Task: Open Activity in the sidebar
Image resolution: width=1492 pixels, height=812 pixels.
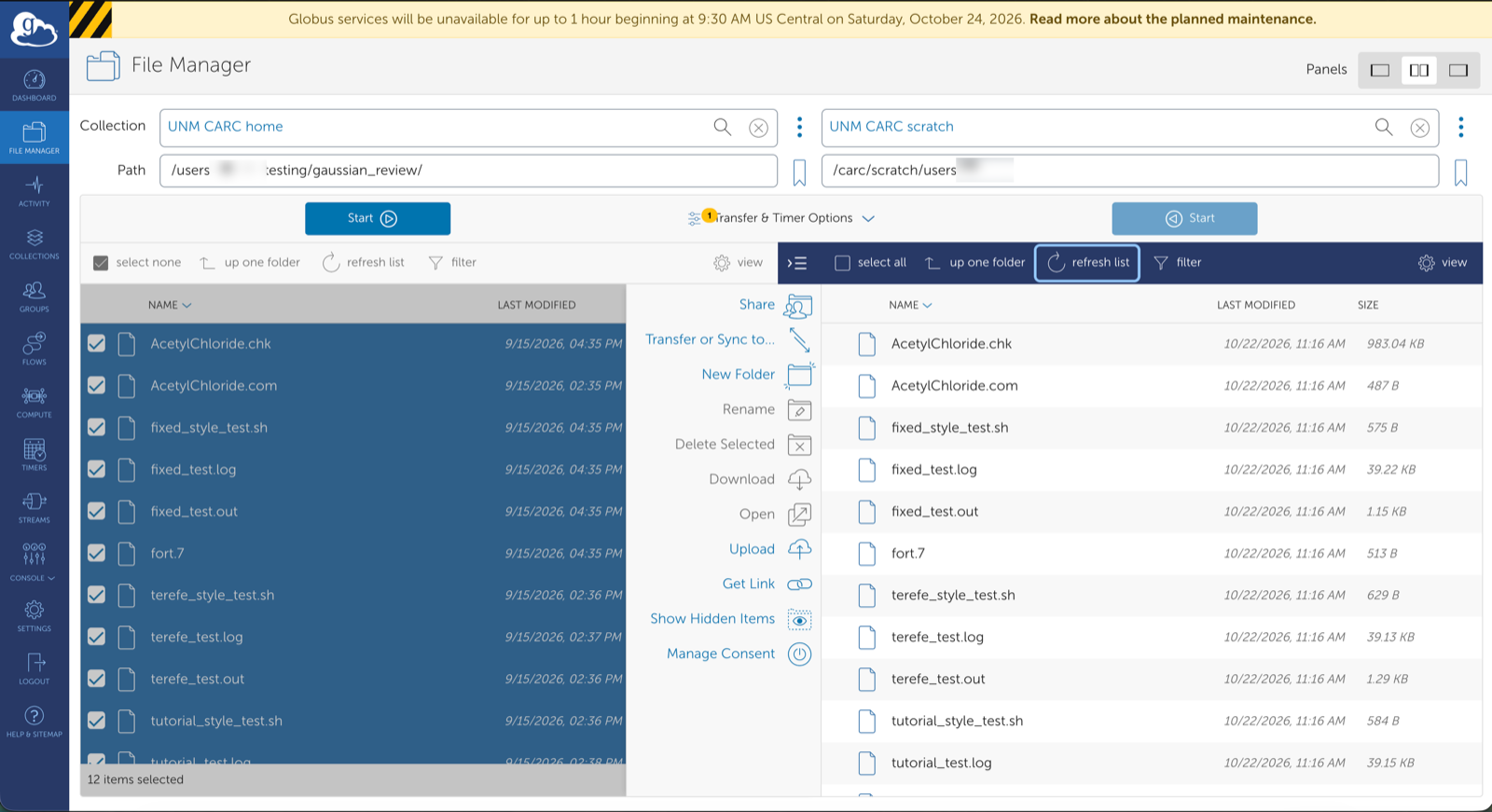Action: [x=35, y=190]
